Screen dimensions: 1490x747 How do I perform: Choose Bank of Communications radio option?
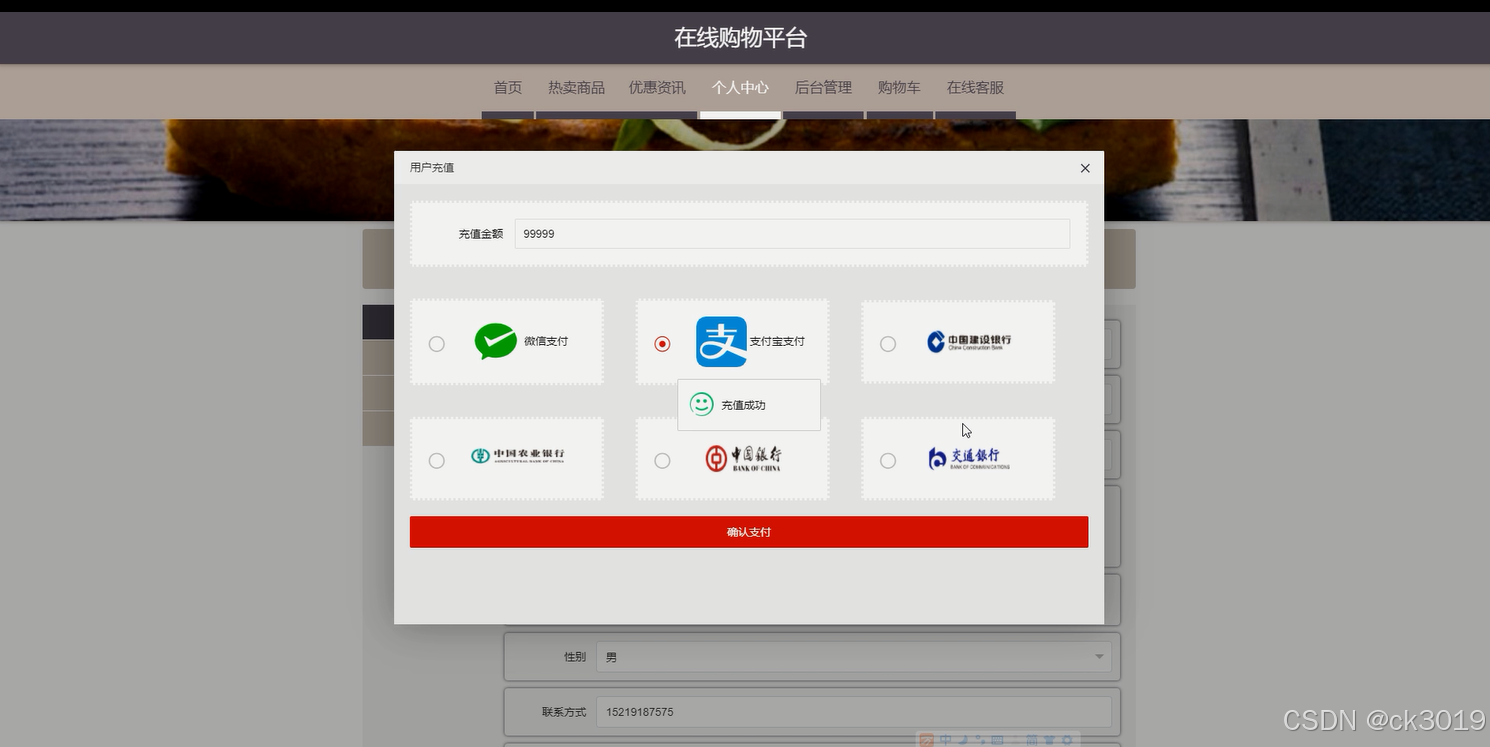888,461
